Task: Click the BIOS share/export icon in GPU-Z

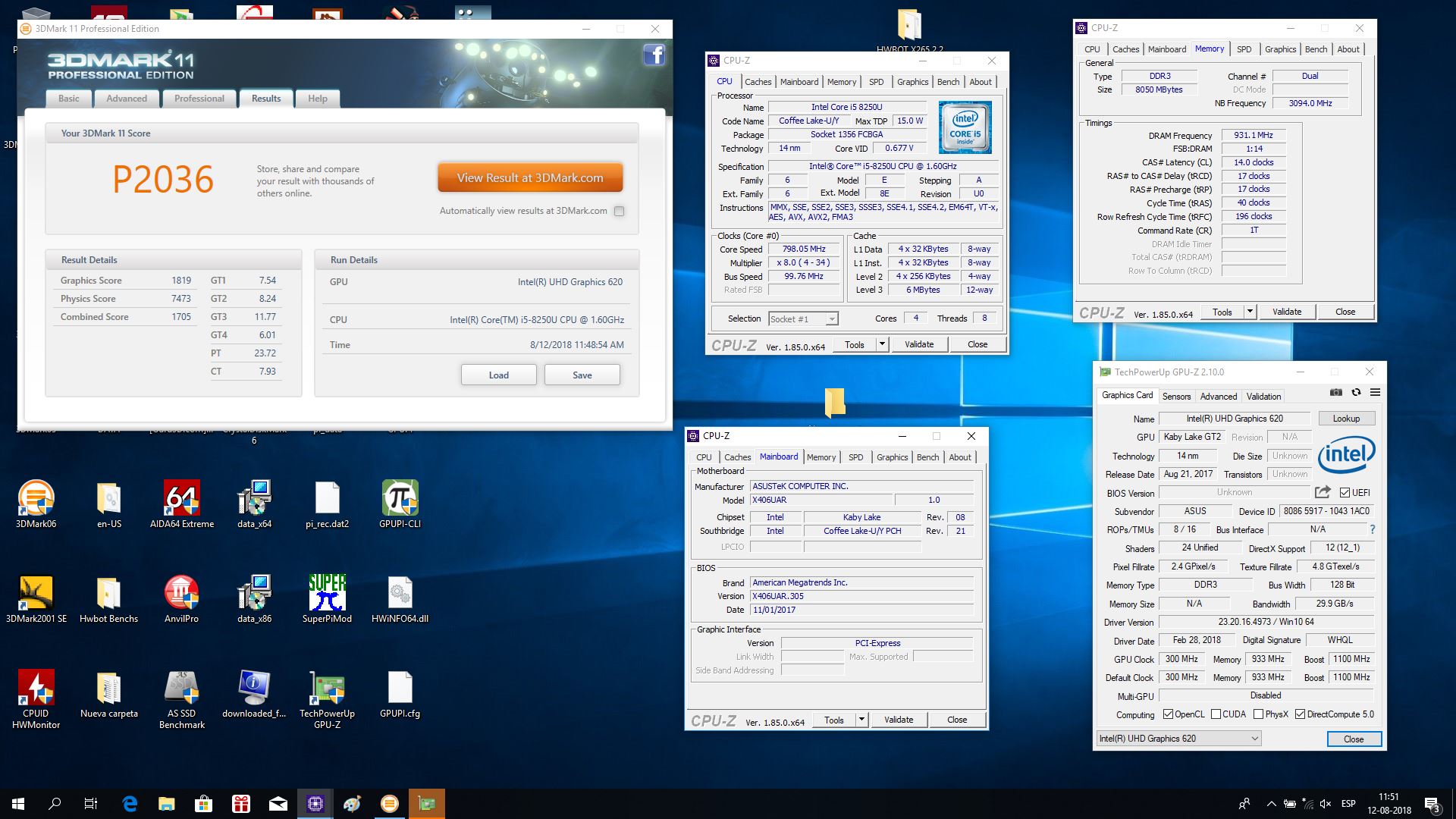Action: pos(1323,491)
